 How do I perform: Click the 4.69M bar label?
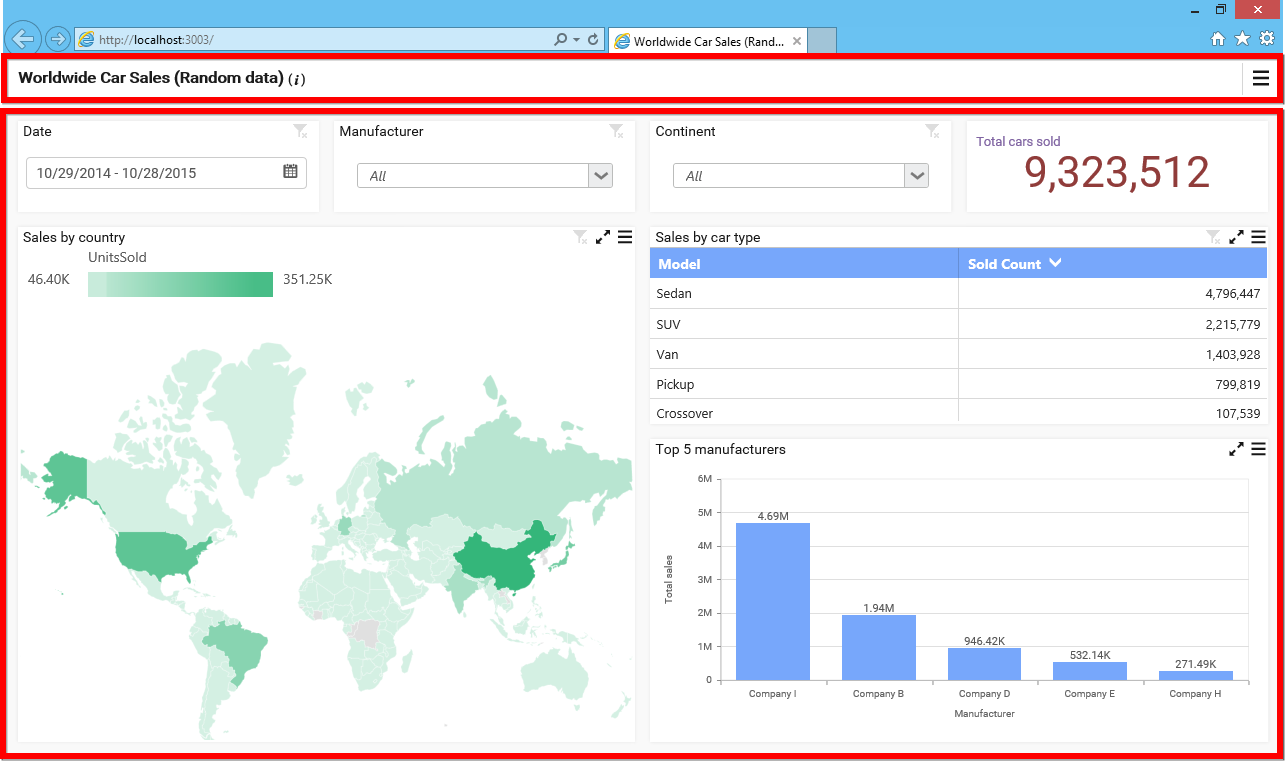tap(773, 516)
